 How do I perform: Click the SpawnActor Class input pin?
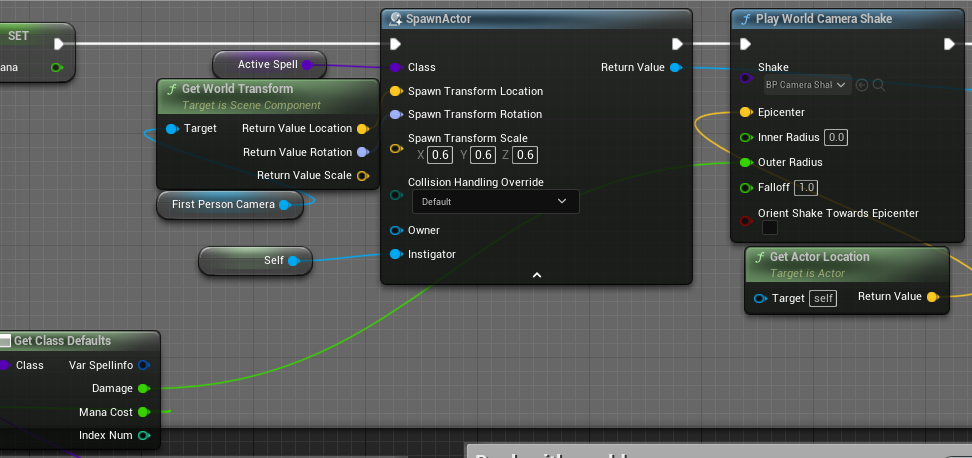pyautogui.click(x=396, y=67)
